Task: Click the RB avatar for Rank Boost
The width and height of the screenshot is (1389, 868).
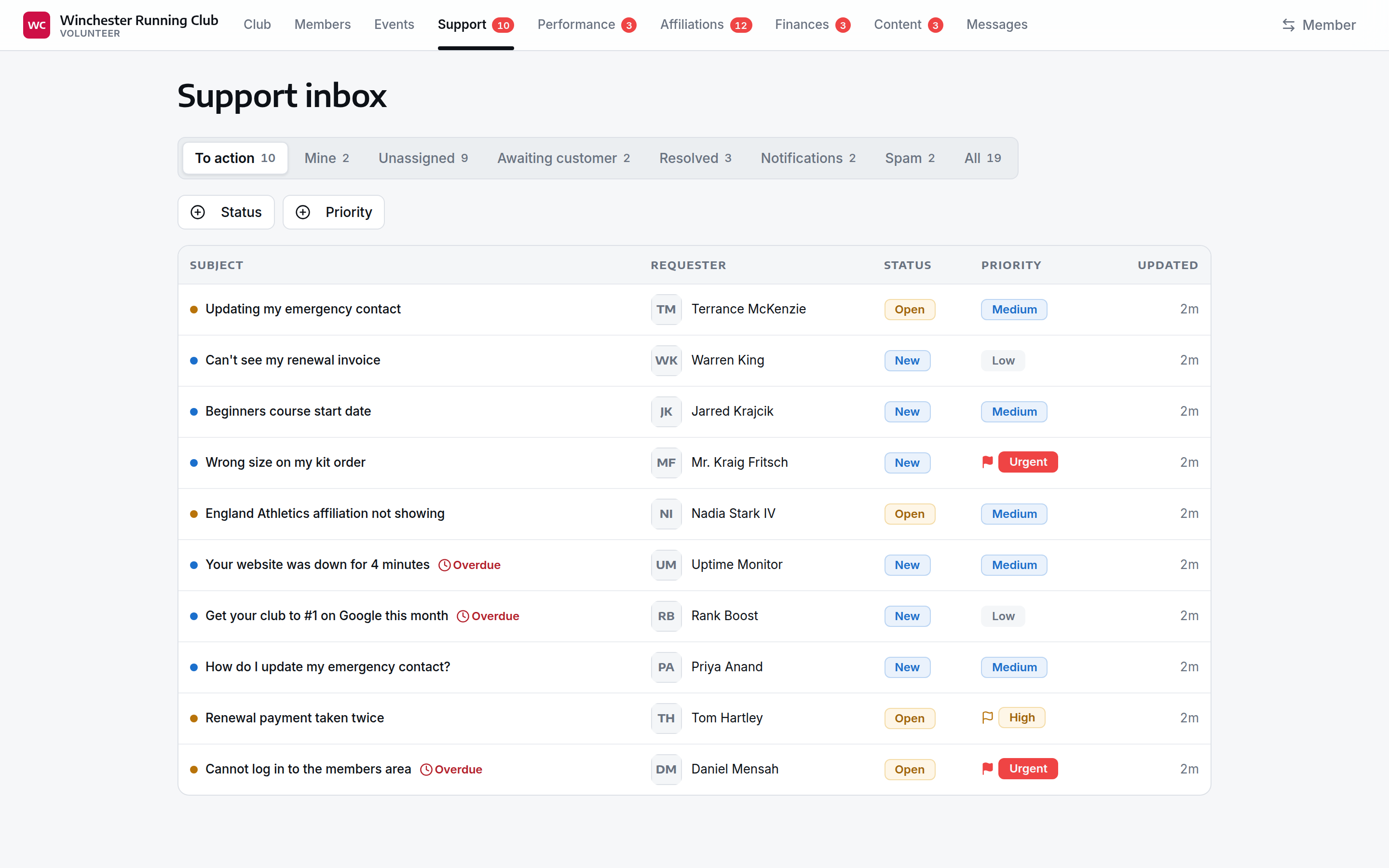Action: (x=666, y=616)
